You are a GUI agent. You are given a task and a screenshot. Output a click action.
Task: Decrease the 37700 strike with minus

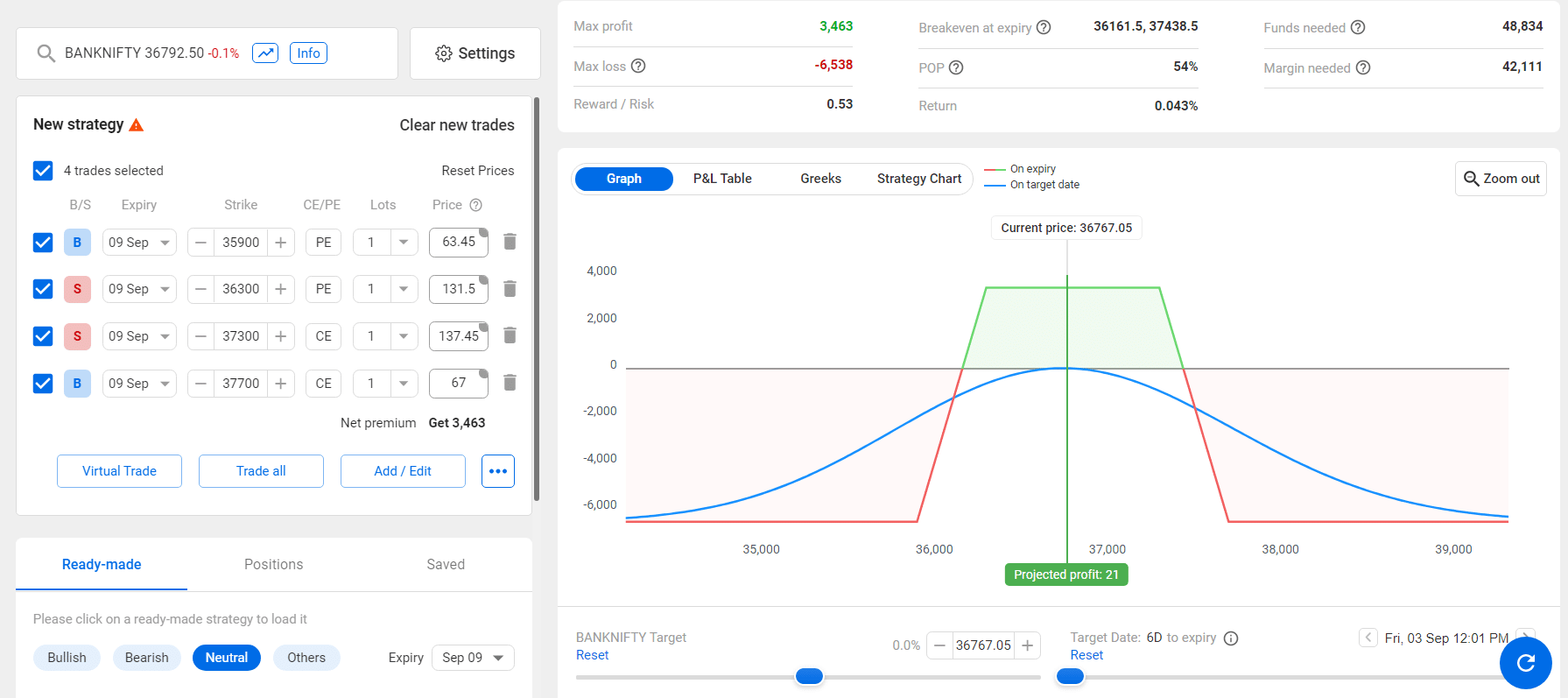click(200, 384)
